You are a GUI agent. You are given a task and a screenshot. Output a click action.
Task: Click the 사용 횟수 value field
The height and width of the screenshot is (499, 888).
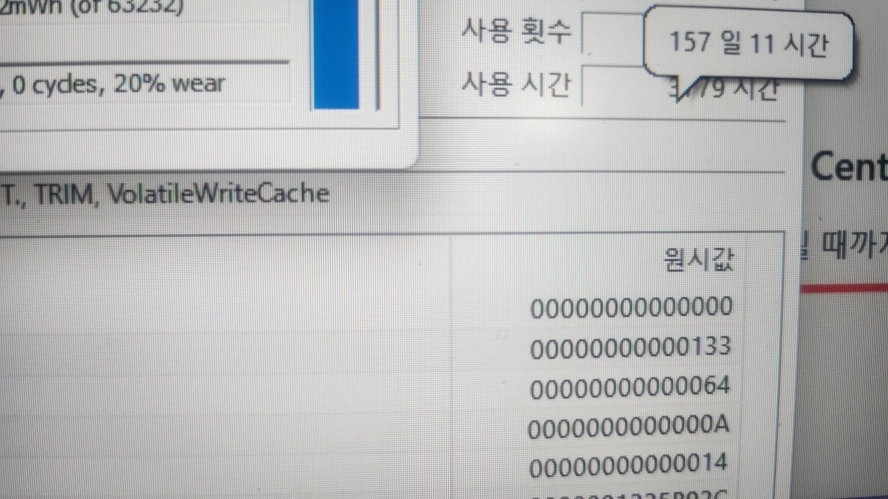pos(613,33)
